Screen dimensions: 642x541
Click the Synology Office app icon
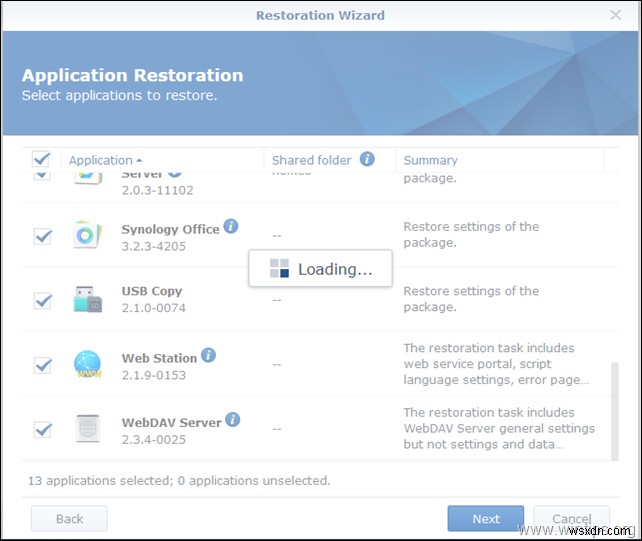coord(88,235)
